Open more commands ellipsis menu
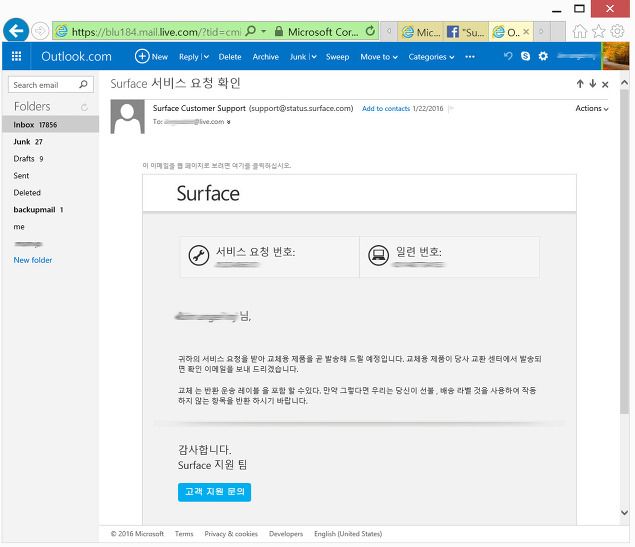Image resolution: width=635 pixels, height=547 pixels. (x=470, y=57)
